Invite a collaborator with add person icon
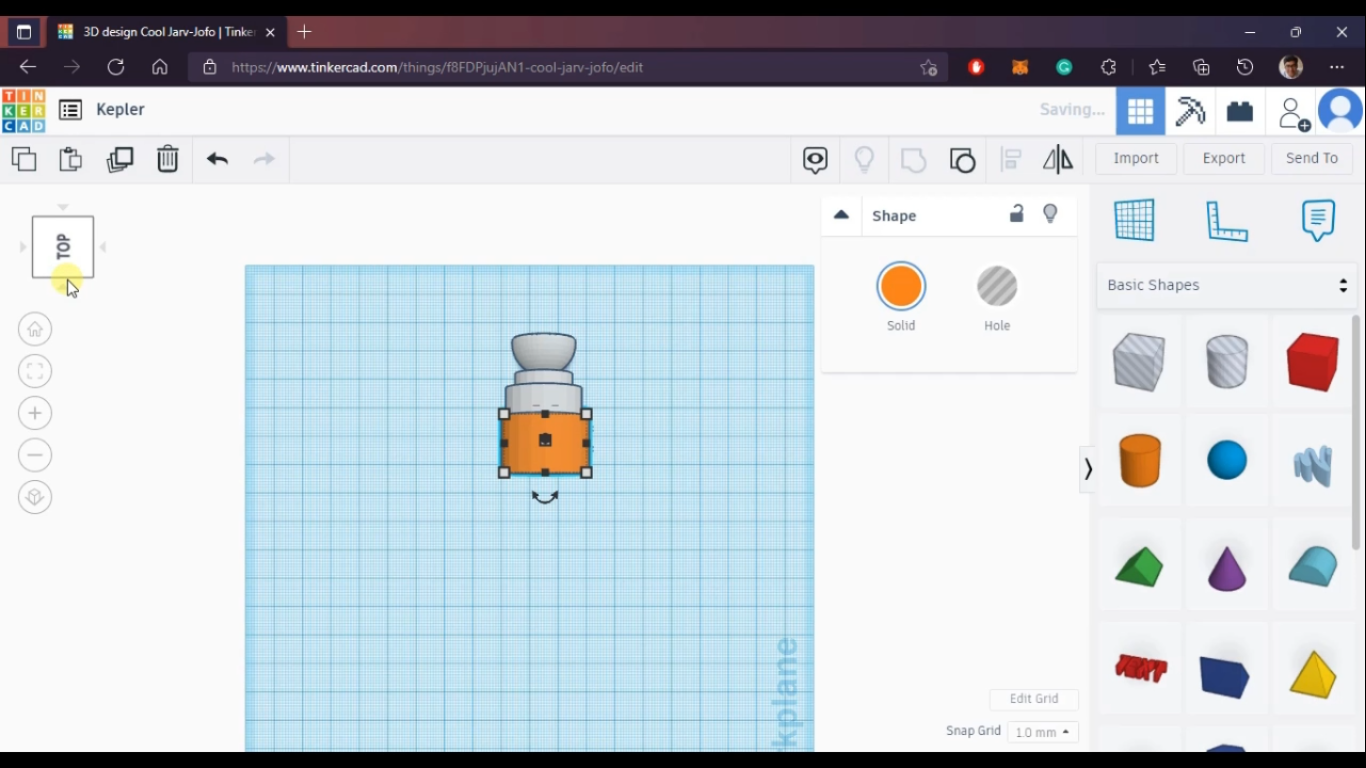 [1294, 113]
